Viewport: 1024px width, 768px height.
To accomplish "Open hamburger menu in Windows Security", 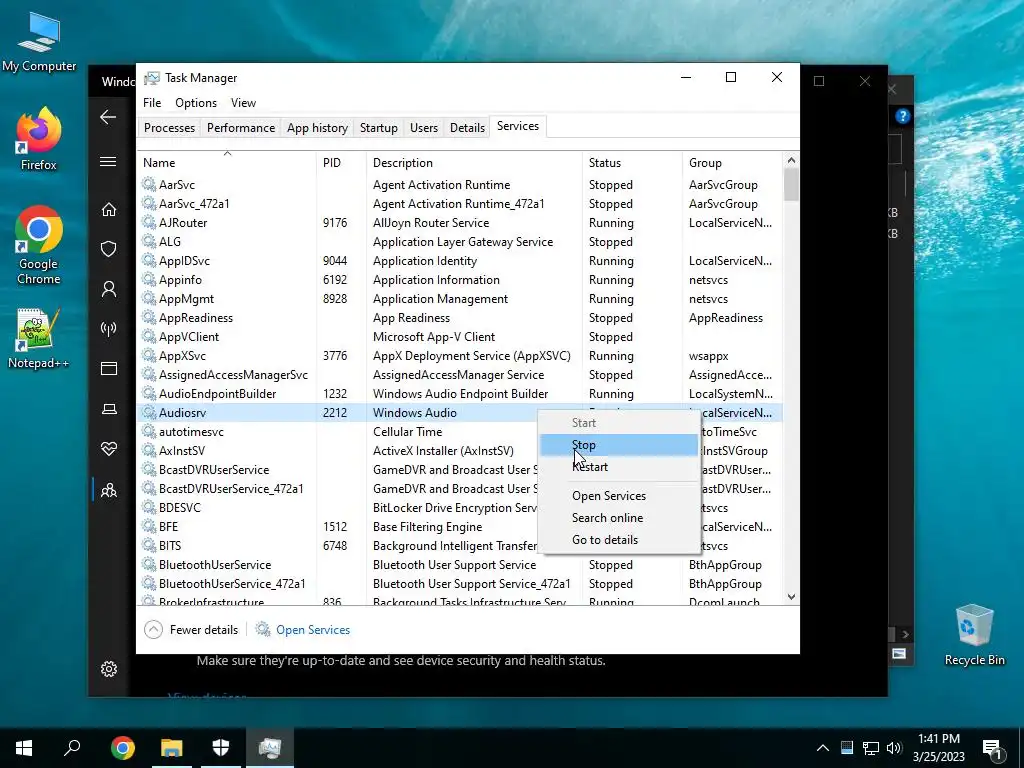I will (108, 161).
